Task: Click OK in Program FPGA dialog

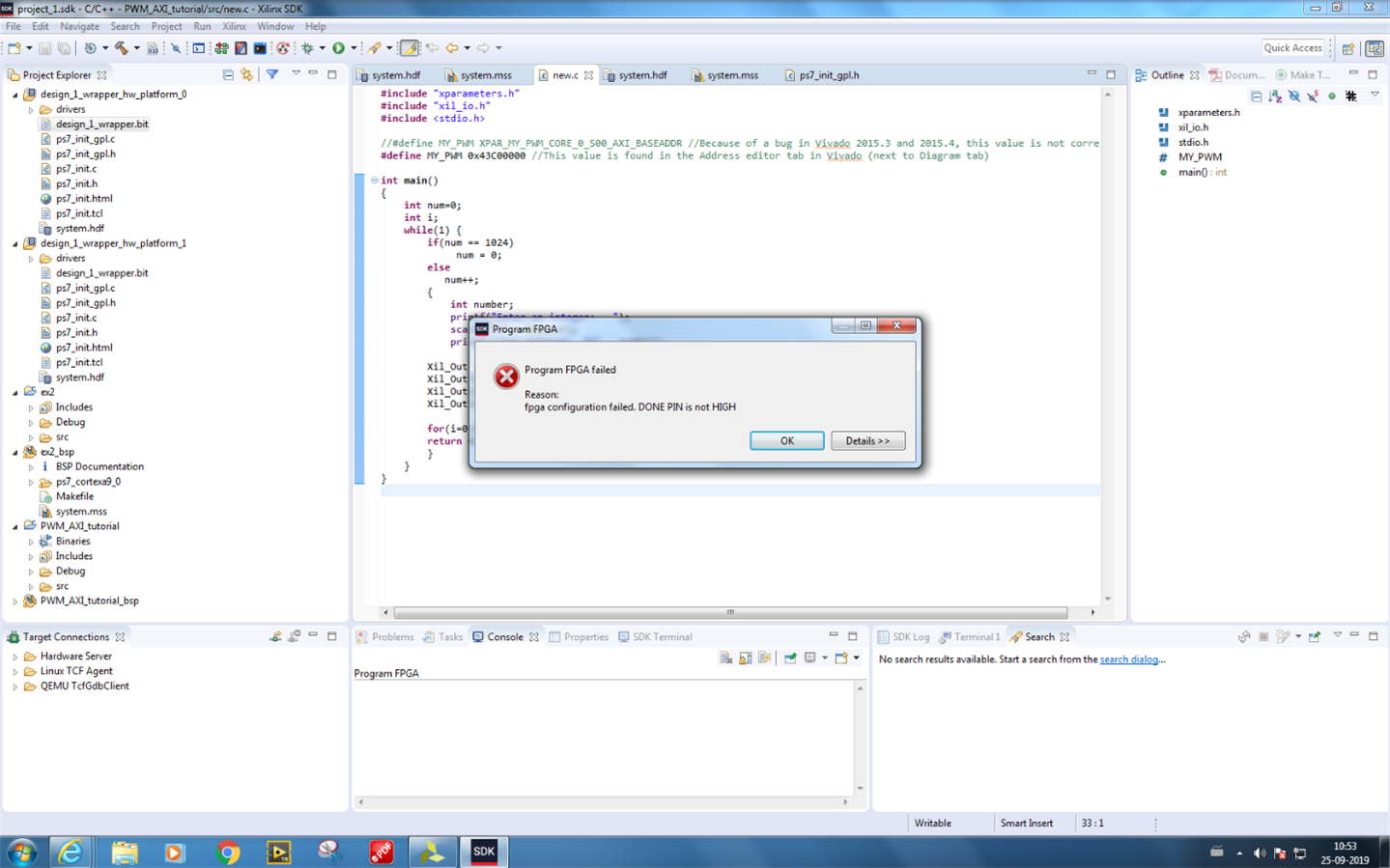Action: coord(787,440)
